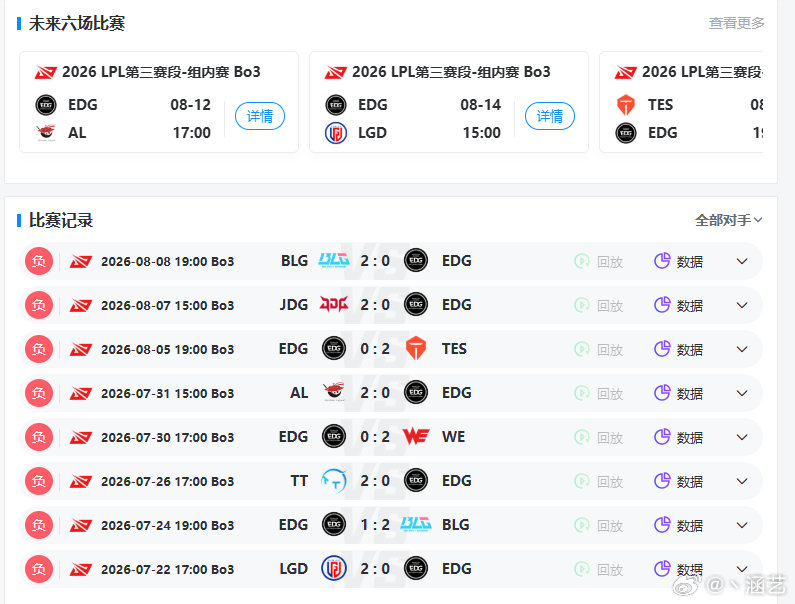The height and width of the screenshot is (604, 795).
Task: Click 数据 label in the 2026-07-26 row
Action: click(690, 482)
